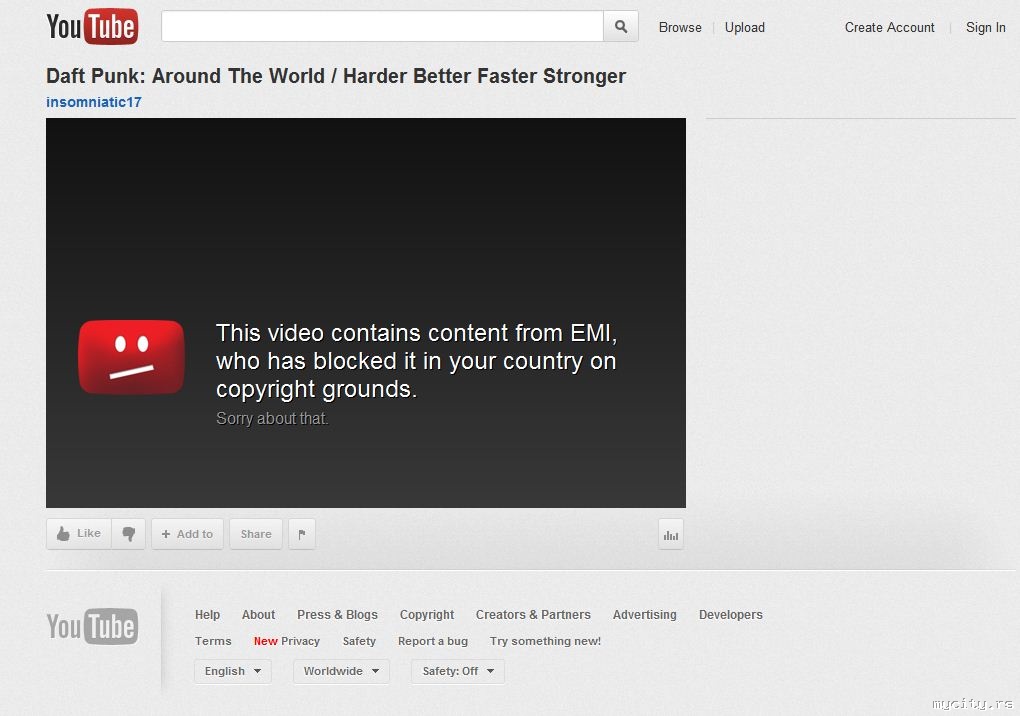Click the About footer link
The image size is (1020, 716).
click(258, 615)
